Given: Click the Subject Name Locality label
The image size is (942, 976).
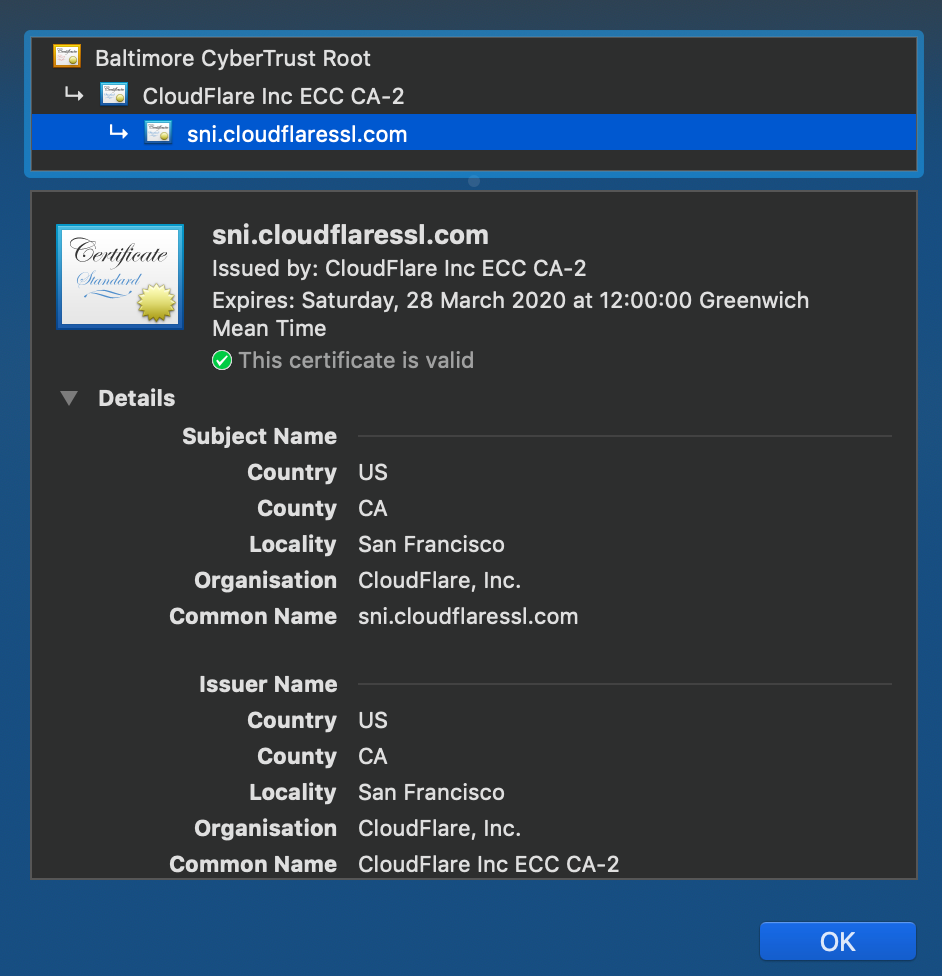Looking at the screenshot, I should pyautogui.click(x=293, y=545).
